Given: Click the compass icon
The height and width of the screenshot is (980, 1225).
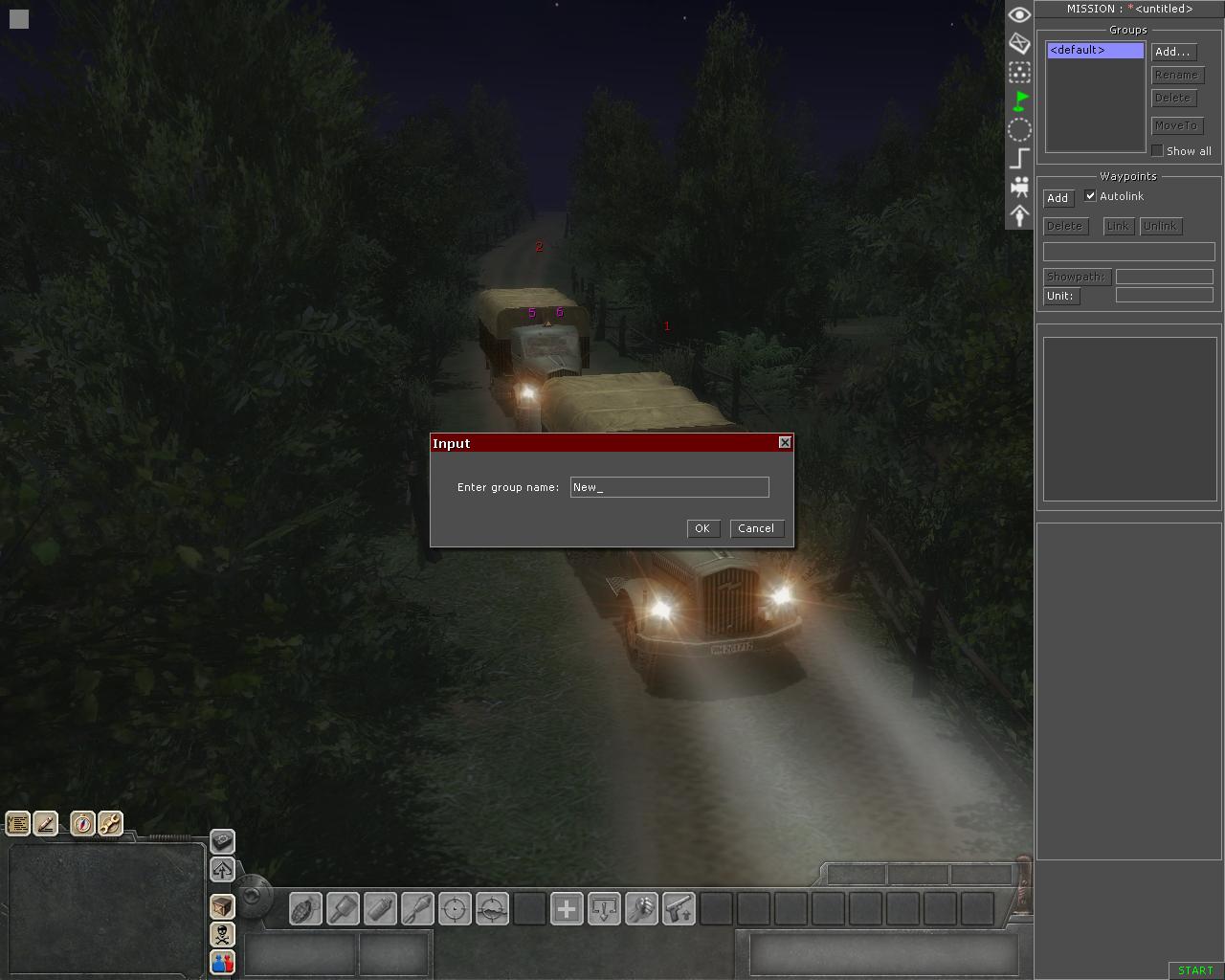Looking at the screenshot, I should click(83, 823).
